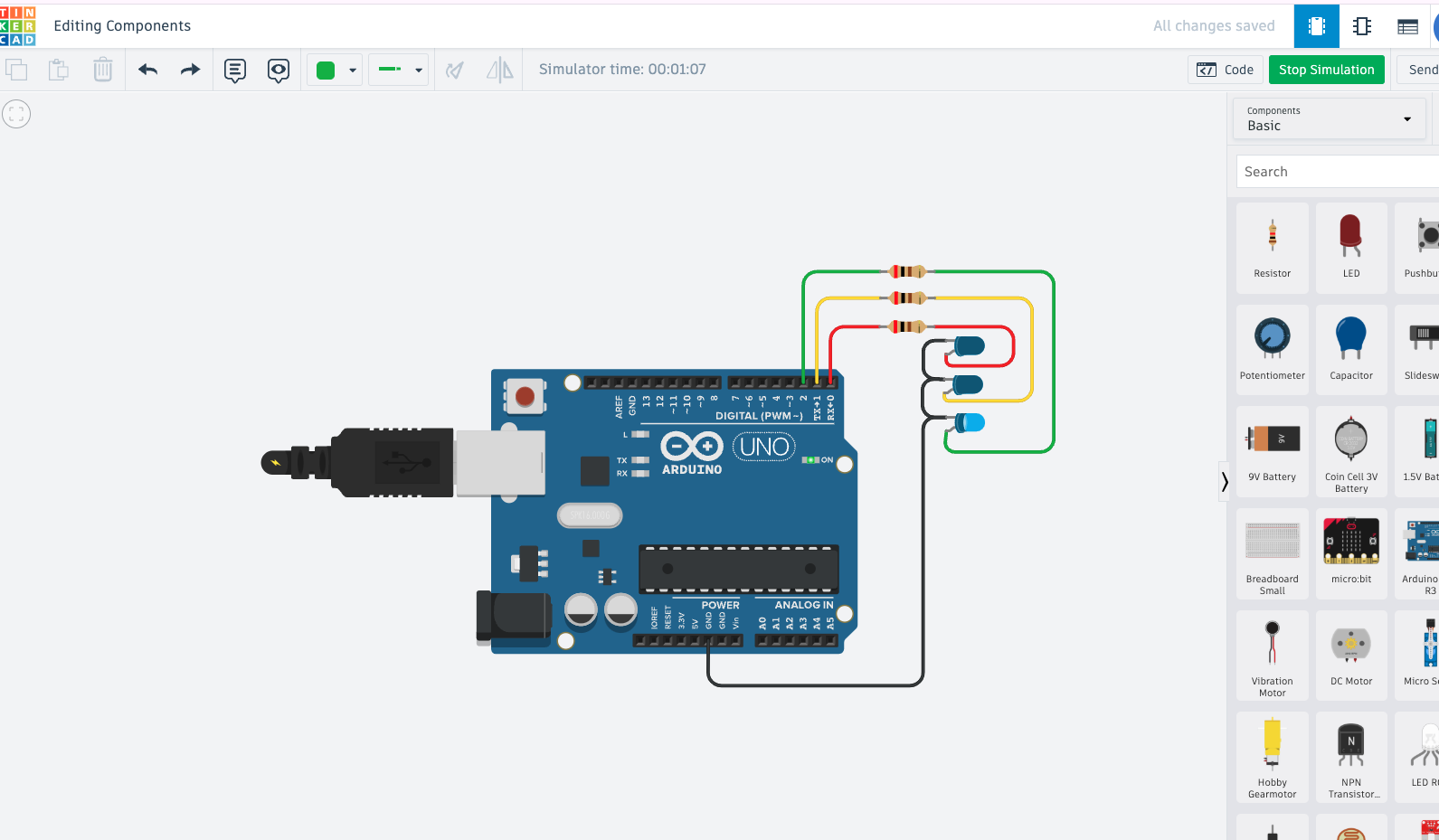The image size is (1439, 840).
Task: Select the DC Motor component
Action: tap(1351, 656)
